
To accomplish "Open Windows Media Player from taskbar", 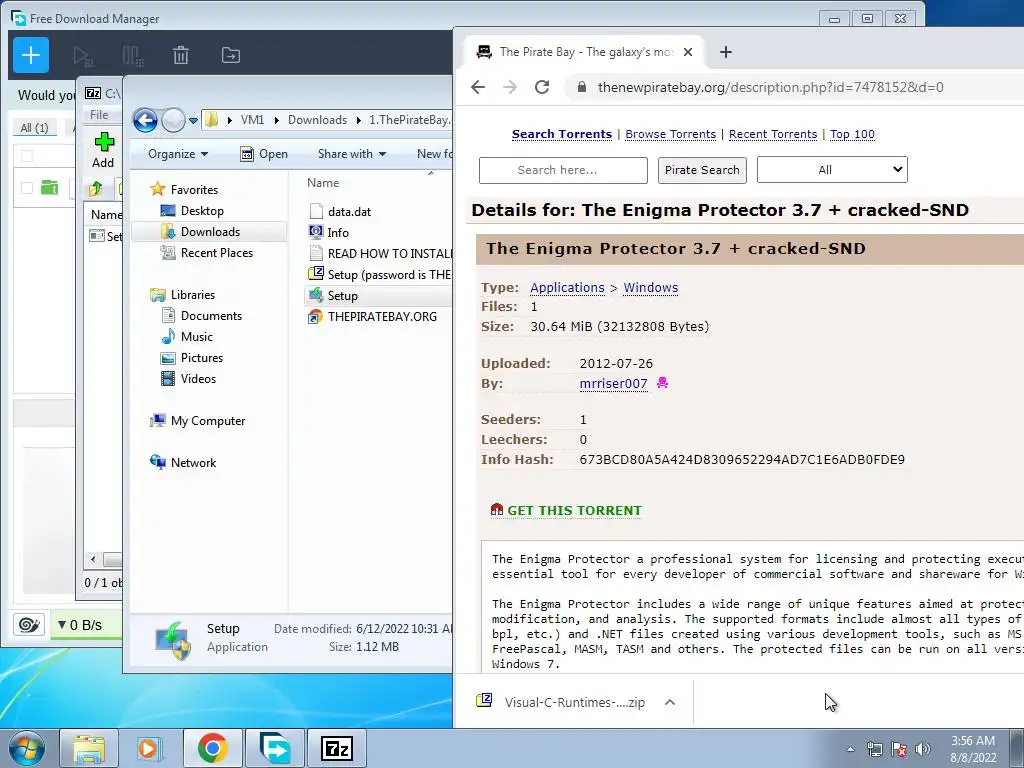I will (x=150, y=748).
